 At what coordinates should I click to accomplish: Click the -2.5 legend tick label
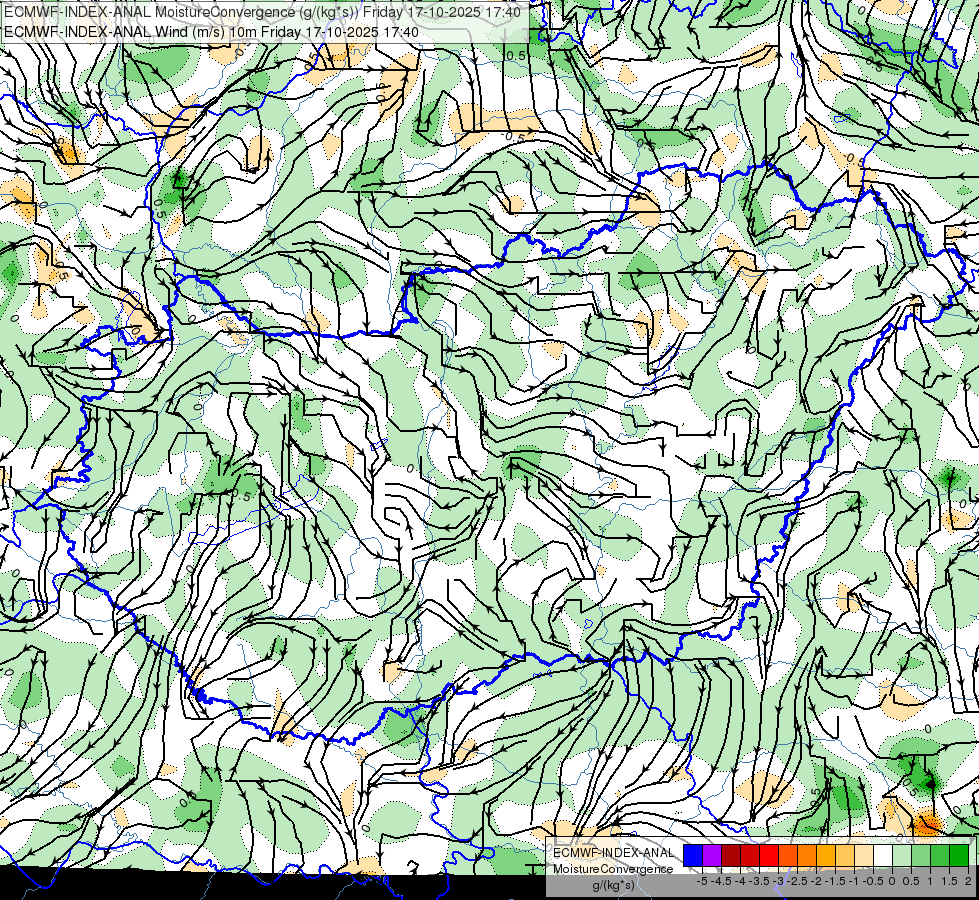[797, 881]
